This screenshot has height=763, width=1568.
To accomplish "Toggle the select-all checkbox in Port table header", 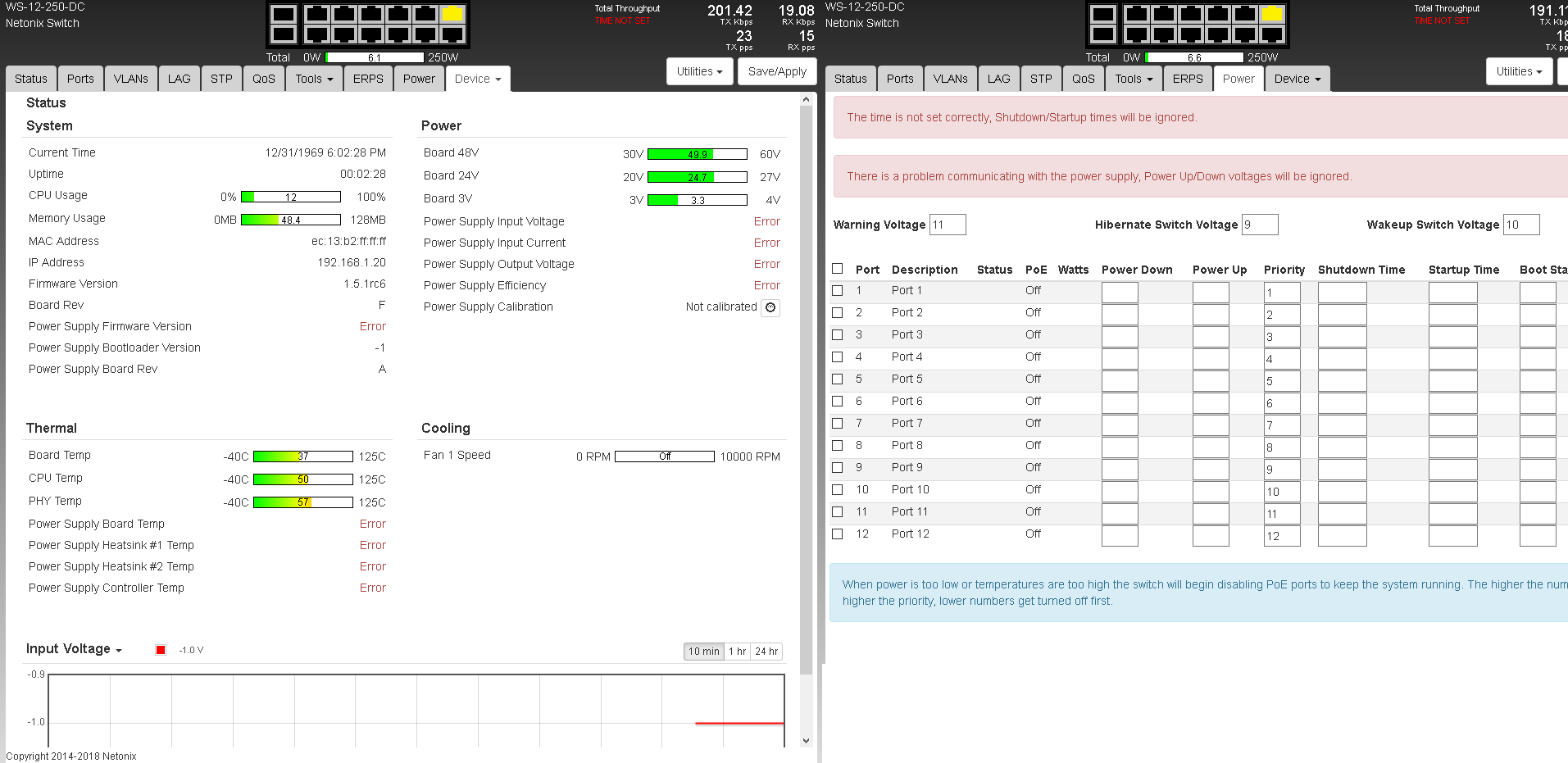I will click(x=837, y=269).
